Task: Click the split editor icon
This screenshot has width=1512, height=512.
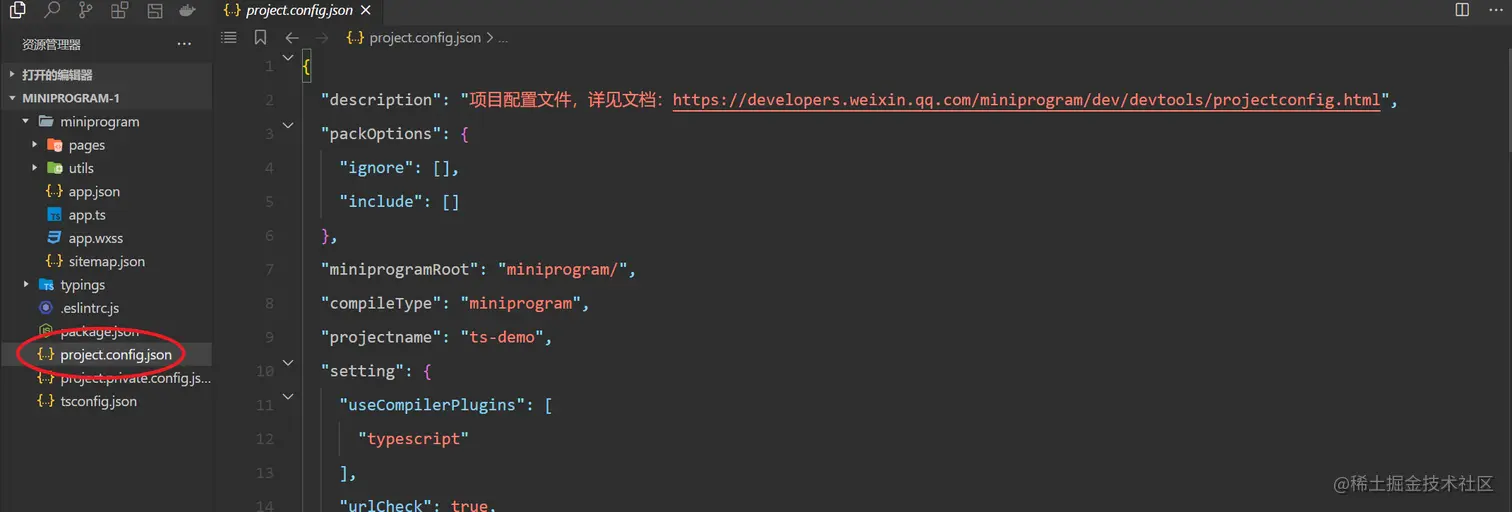Action: (x=1462, y=10)
